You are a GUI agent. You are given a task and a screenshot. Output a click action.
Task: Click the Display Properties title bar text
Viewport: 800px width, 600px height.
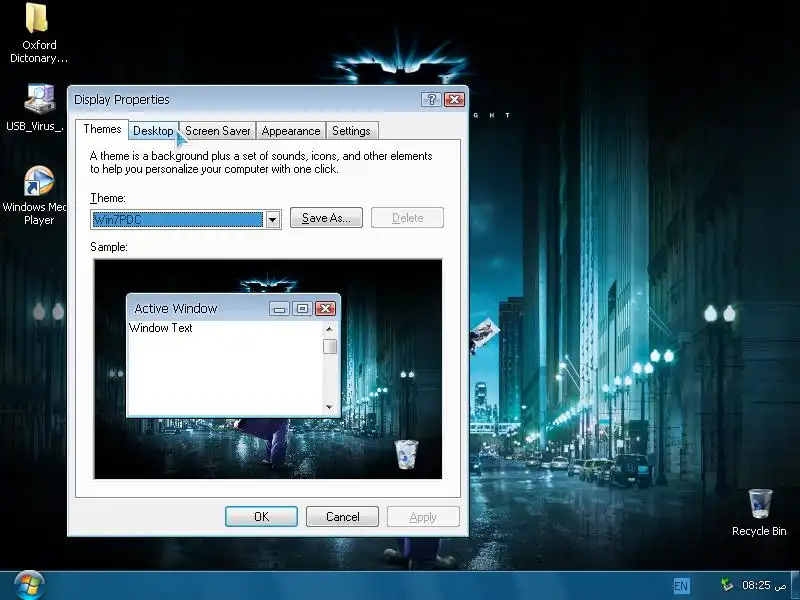121,99
